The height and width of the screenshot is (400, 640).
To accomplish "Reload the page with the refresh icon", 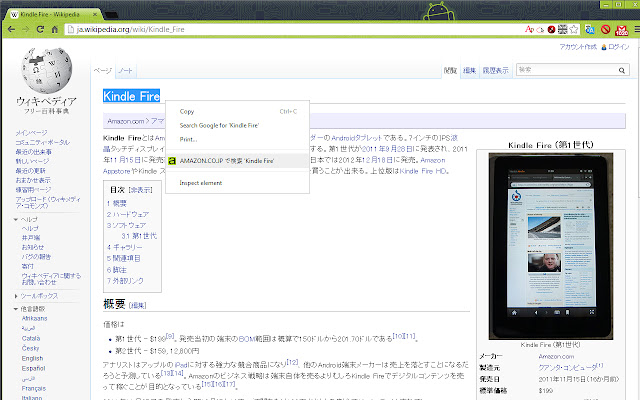I will tap(45, 31).
